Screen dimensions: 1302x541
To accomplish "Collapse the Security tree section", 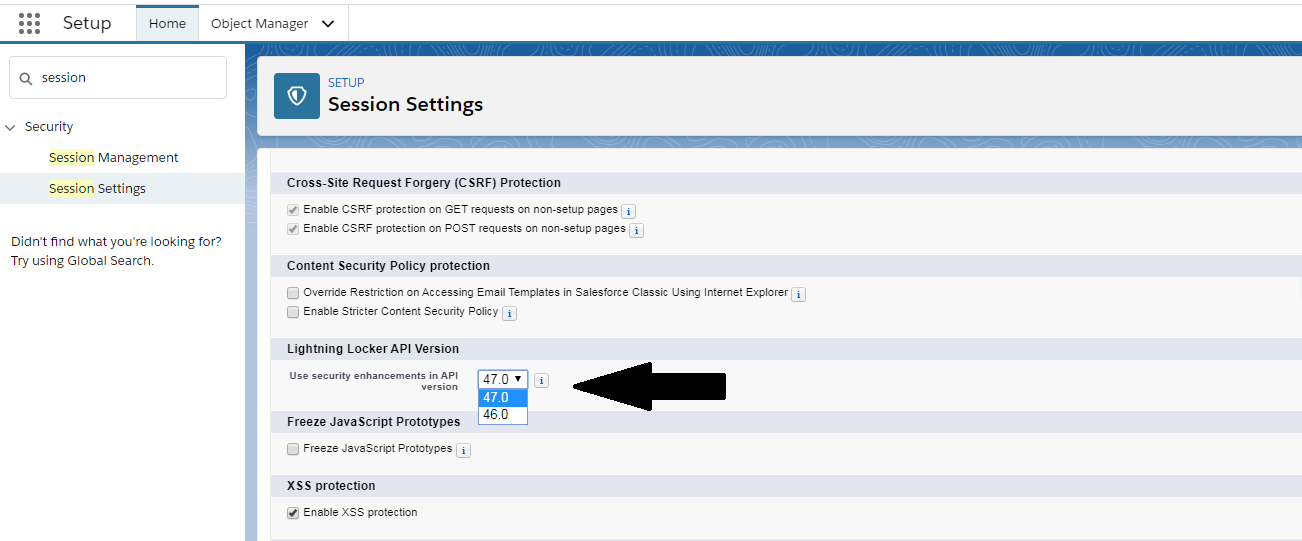I will pos(11,127).
